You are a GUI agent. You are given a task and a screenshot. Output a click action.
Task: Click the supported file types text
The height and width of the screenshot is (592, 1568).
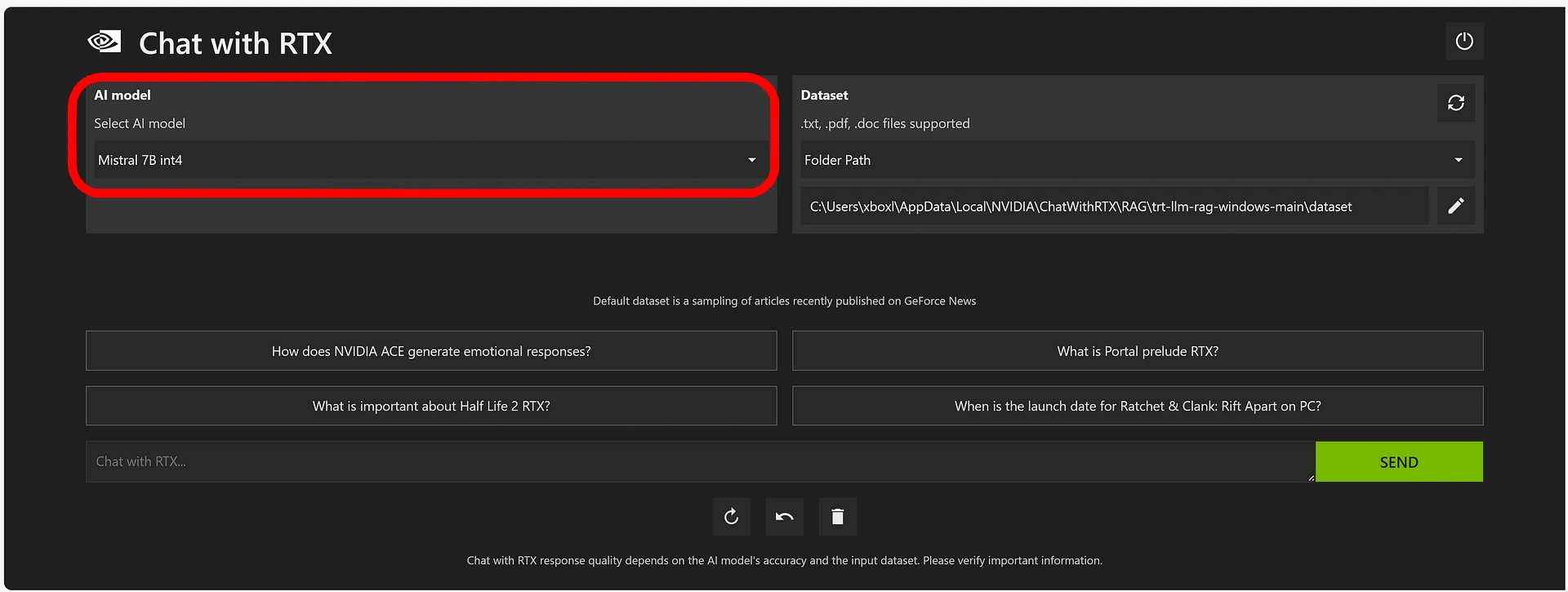coord(885,123)
